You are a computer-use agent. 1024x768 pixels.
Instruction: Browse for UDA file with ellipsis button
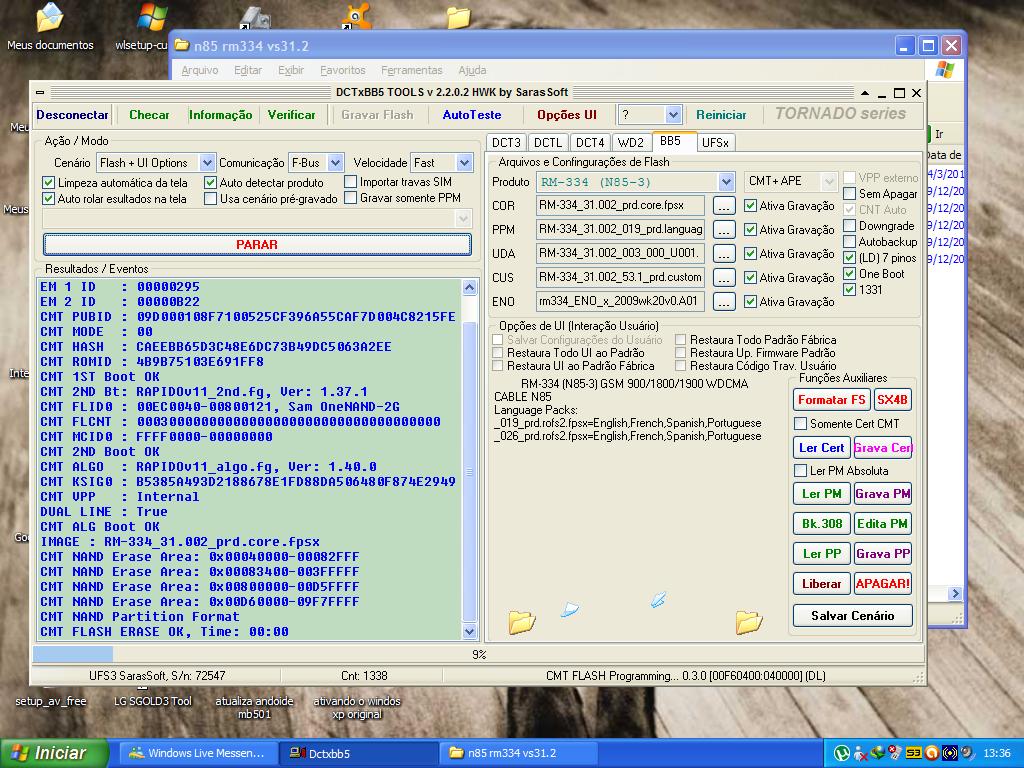pos(724,253)
